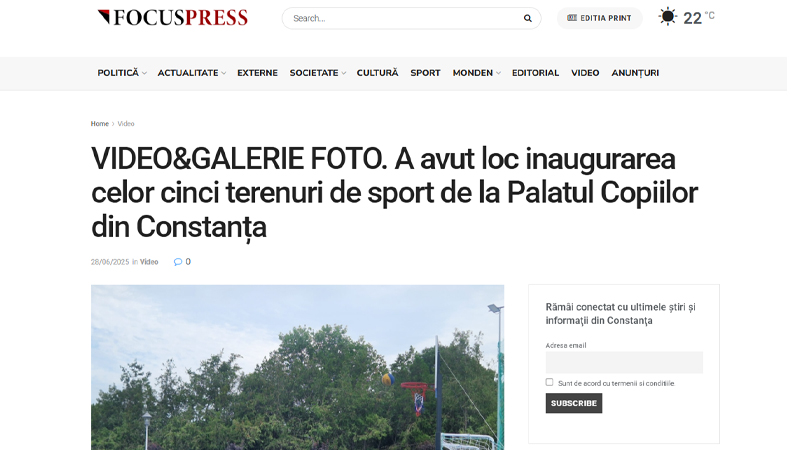
Task: Select the Cultură menu item
Action: [377, 73]
